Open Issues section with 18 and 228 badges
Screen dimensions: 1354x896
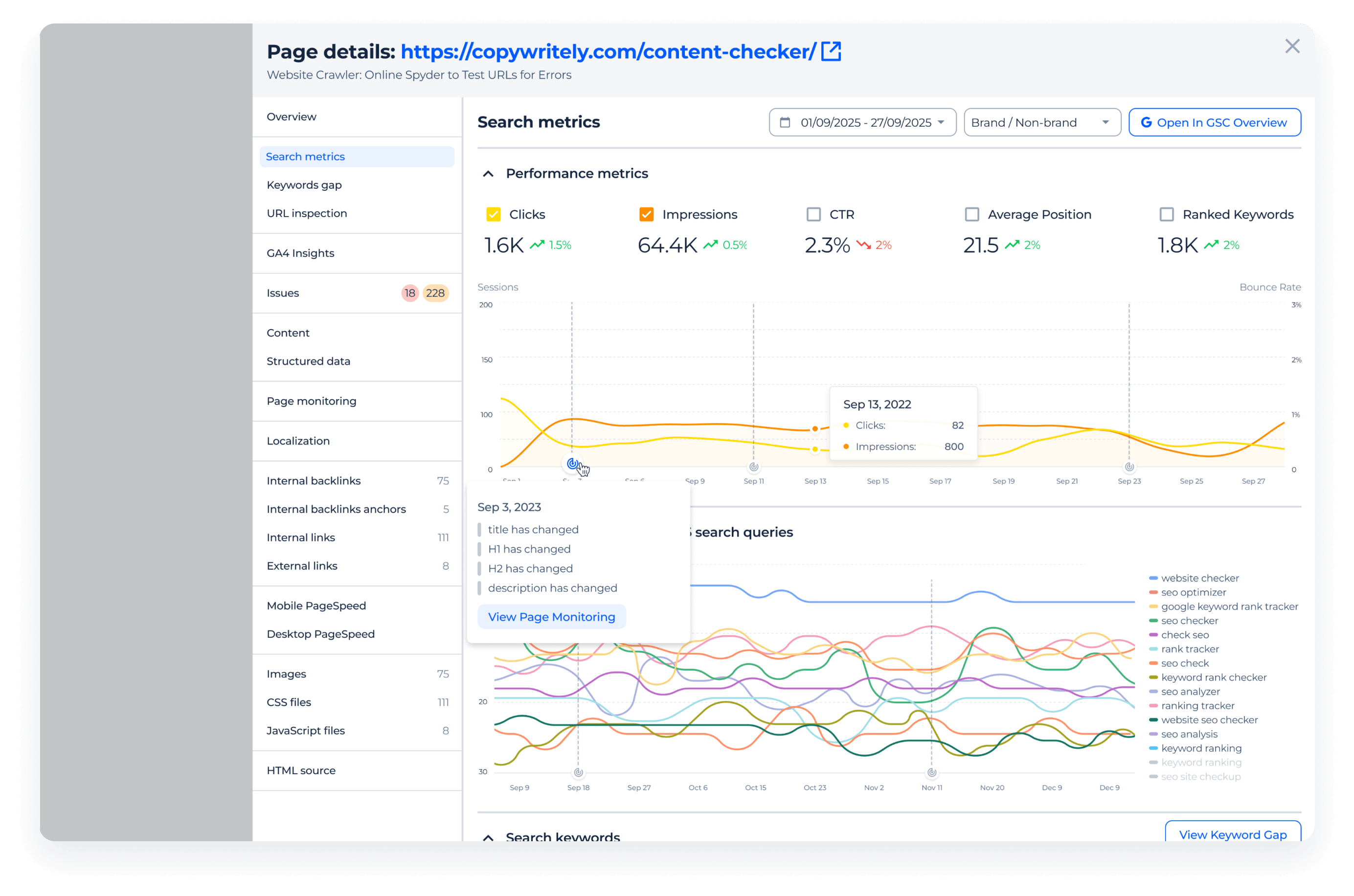[357, 293]
